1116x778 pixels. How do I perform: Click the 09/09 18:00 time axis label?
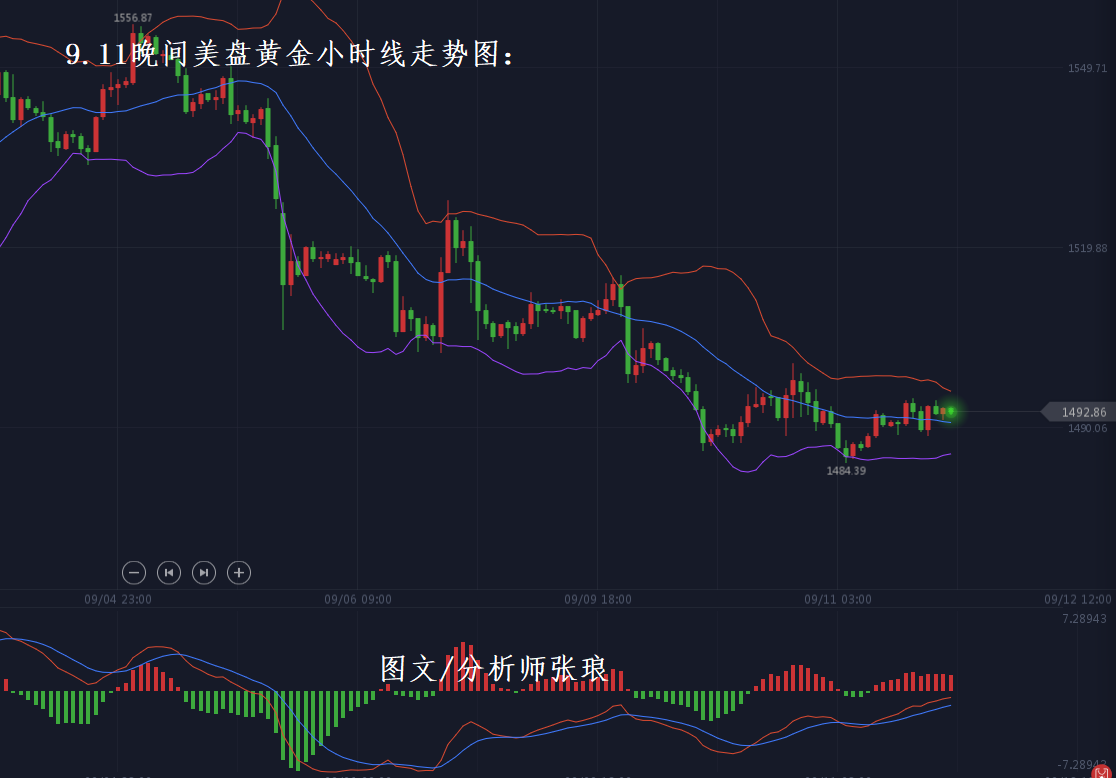[598, 599]
